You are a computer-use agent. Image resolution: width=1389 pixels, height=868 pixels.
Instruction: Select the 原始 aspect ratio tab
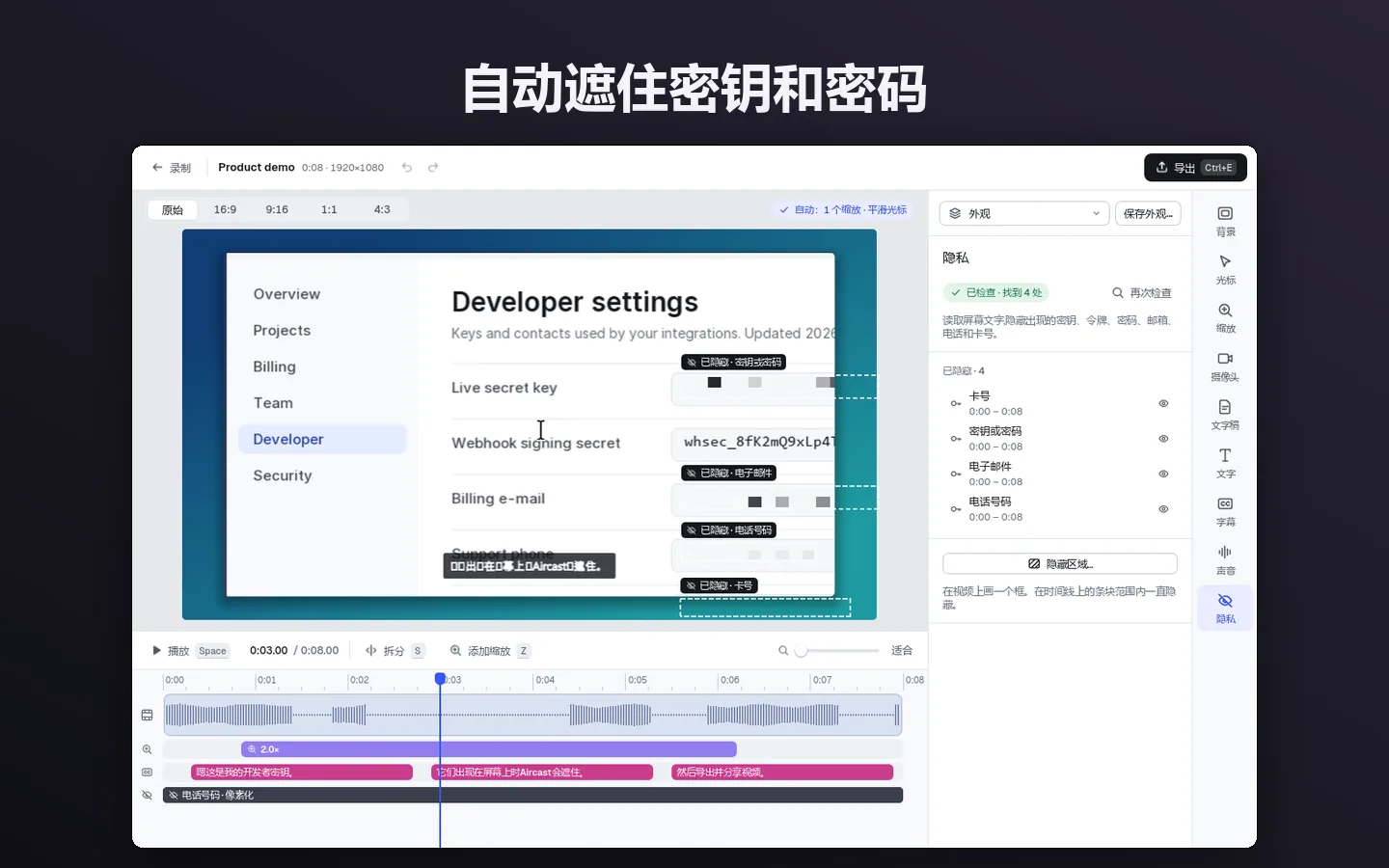[173, 209]
